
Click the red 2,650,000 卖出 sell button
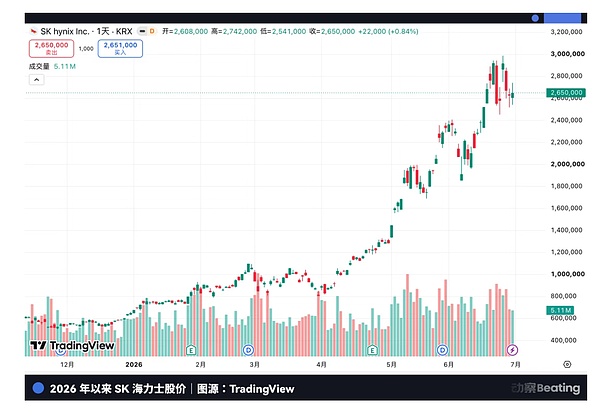click(52, 48)
